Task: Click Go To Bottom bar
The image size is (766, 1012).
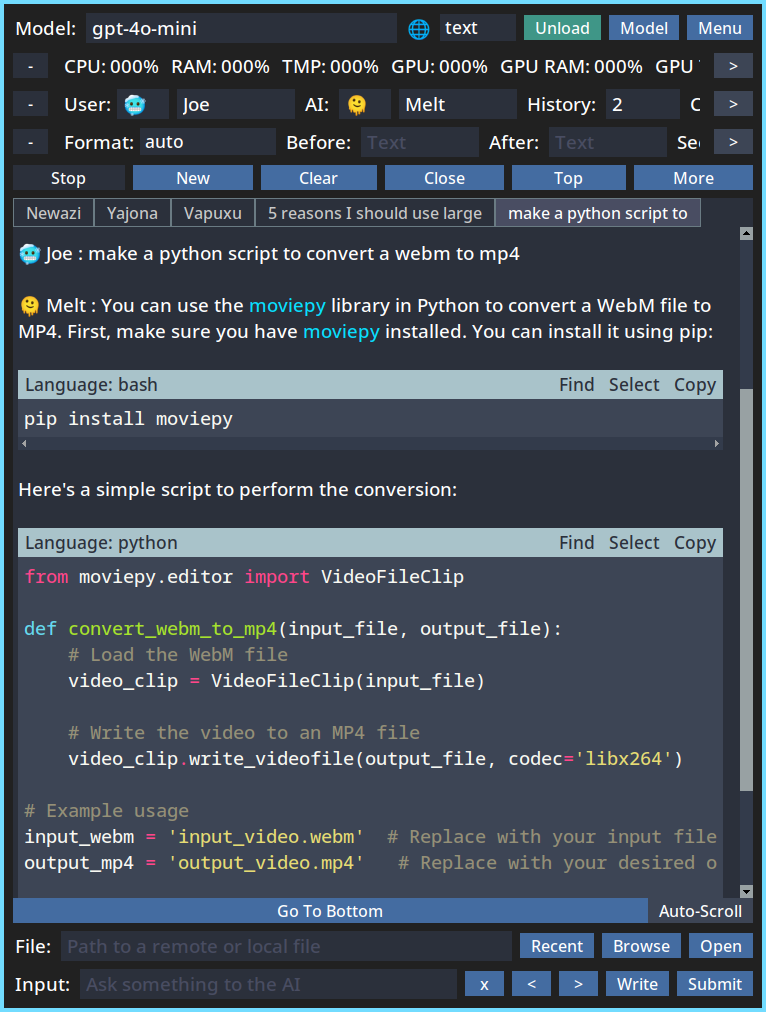Action: pos(330,911)
